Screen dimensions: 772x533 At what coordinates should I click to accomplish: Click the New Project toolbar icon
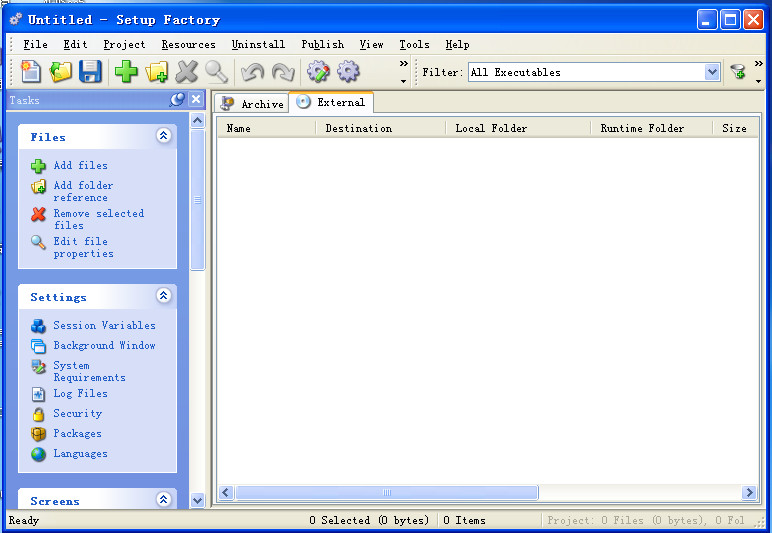point(31,72)
